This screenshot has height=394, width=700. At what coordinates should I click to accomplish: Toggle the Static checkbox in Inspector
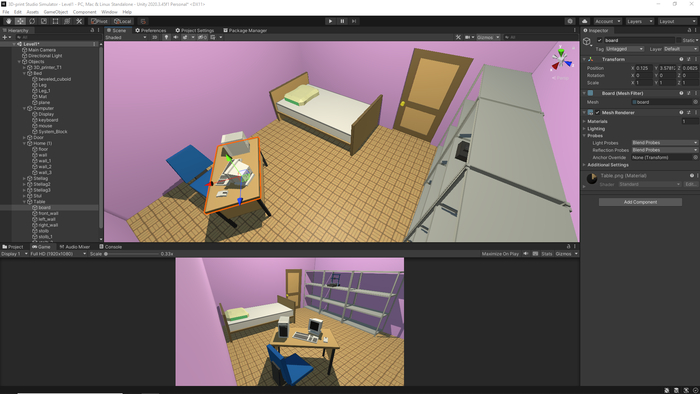679,40
